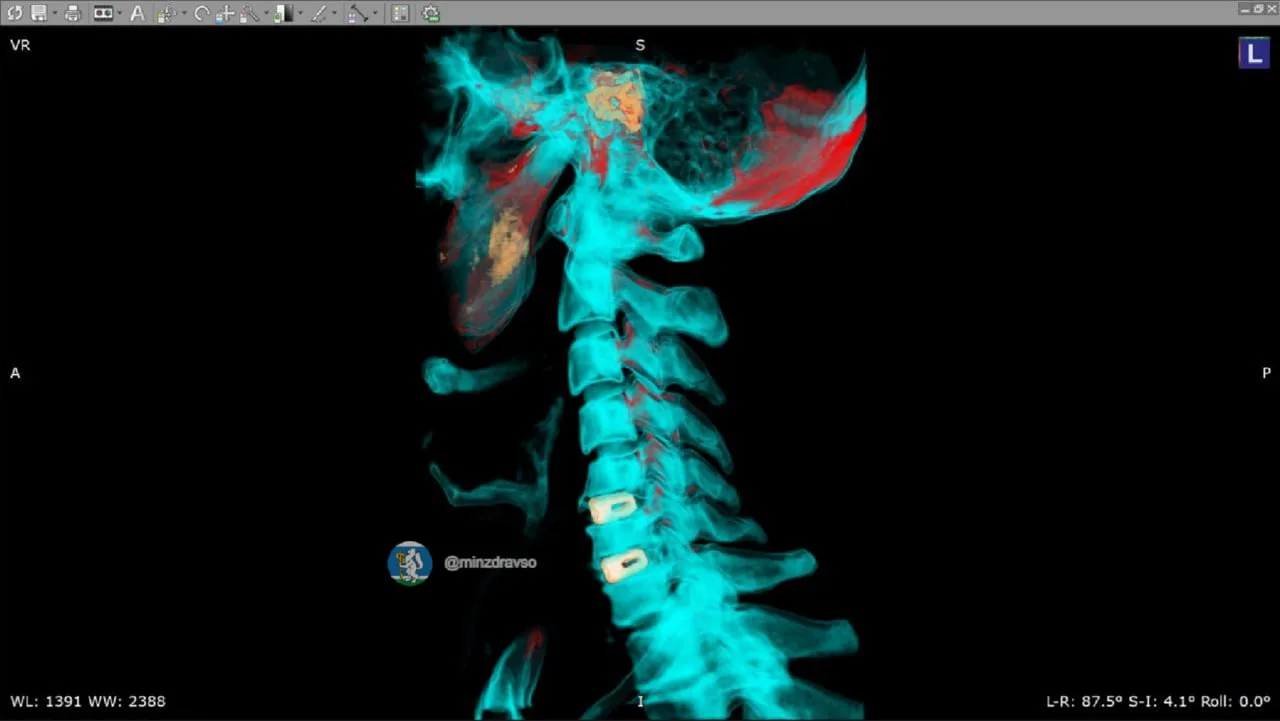This screenshot has height=721, width=1280.
Task: Expand the save options dropdown arrow
Action: [x=54, y=13]
